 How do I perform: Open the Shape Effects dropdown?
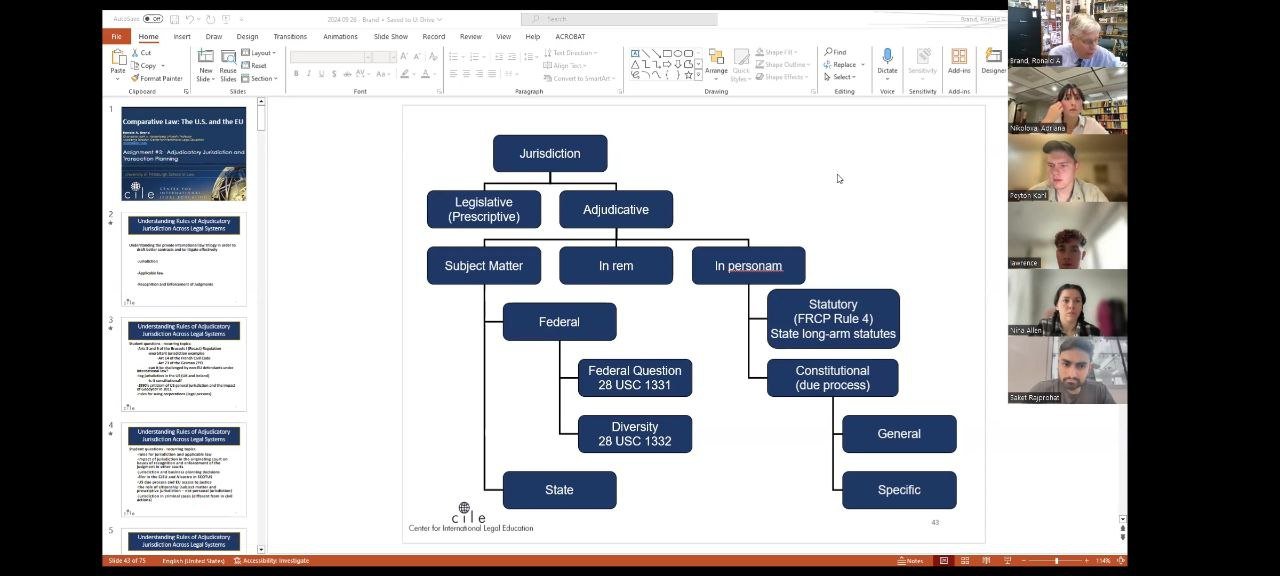(781, 77)
